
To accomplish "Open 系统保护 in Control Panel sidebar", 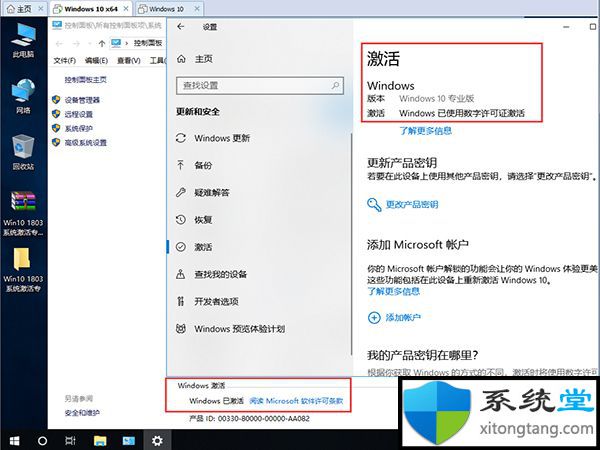I will pos(78,129).
